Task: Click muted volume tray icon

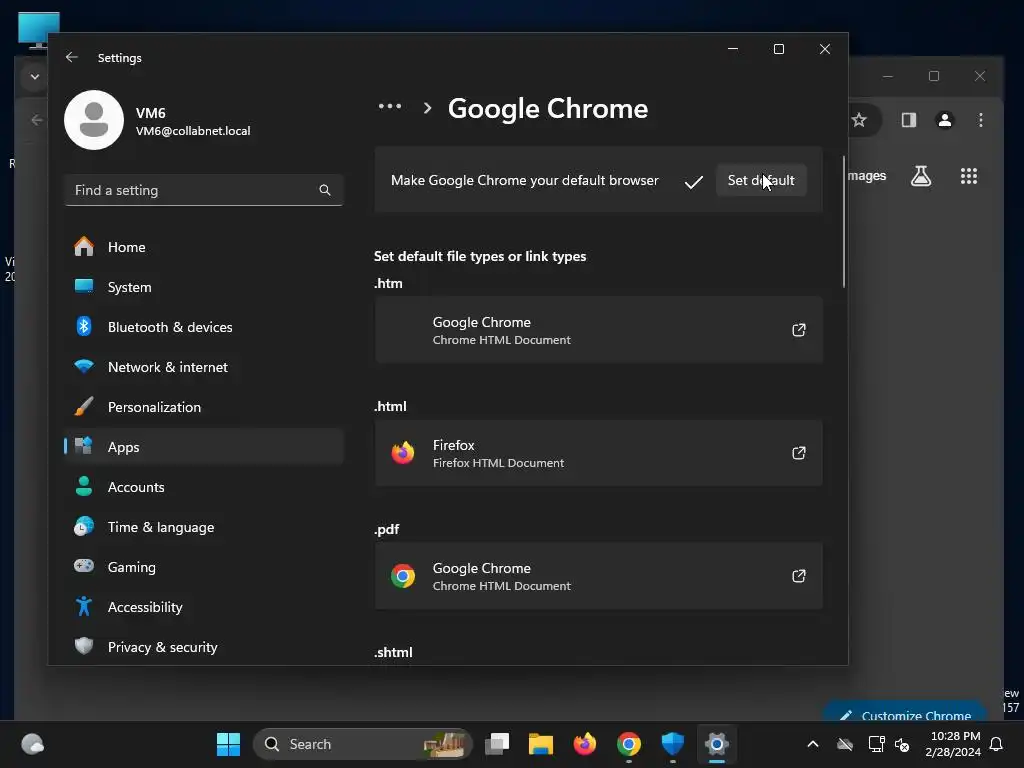Action: point(902,744)
